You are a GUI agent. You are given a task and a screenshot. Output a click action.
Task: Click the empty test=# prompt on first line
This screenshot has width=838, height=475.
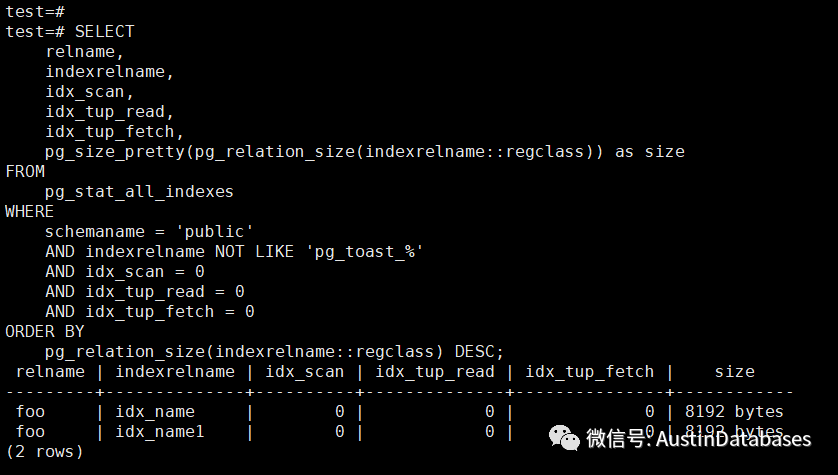(34, 11)
